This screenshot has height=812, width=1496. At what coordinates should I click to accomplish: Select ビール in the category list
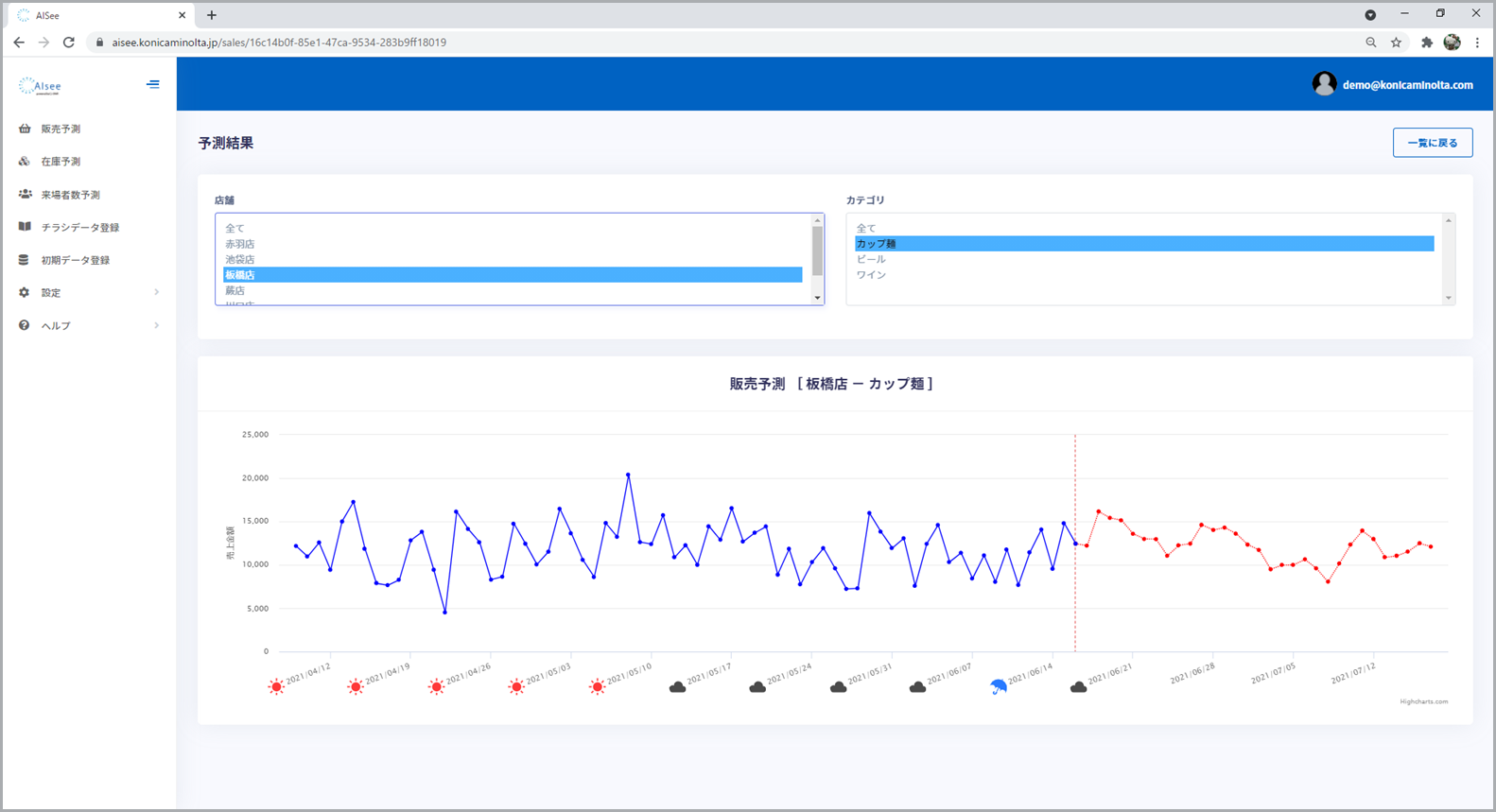click(871, 259)
